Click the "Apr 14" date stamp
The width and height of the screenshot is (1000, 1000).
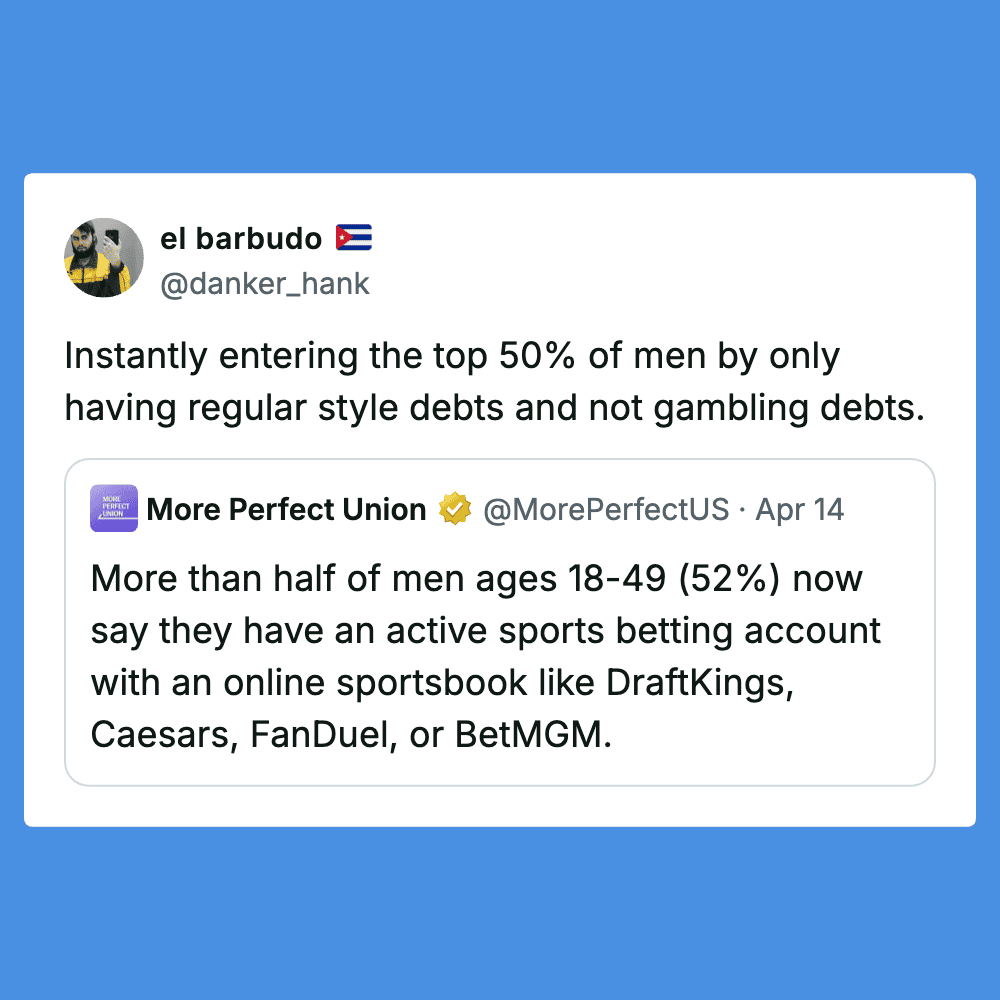pos(800,509)
